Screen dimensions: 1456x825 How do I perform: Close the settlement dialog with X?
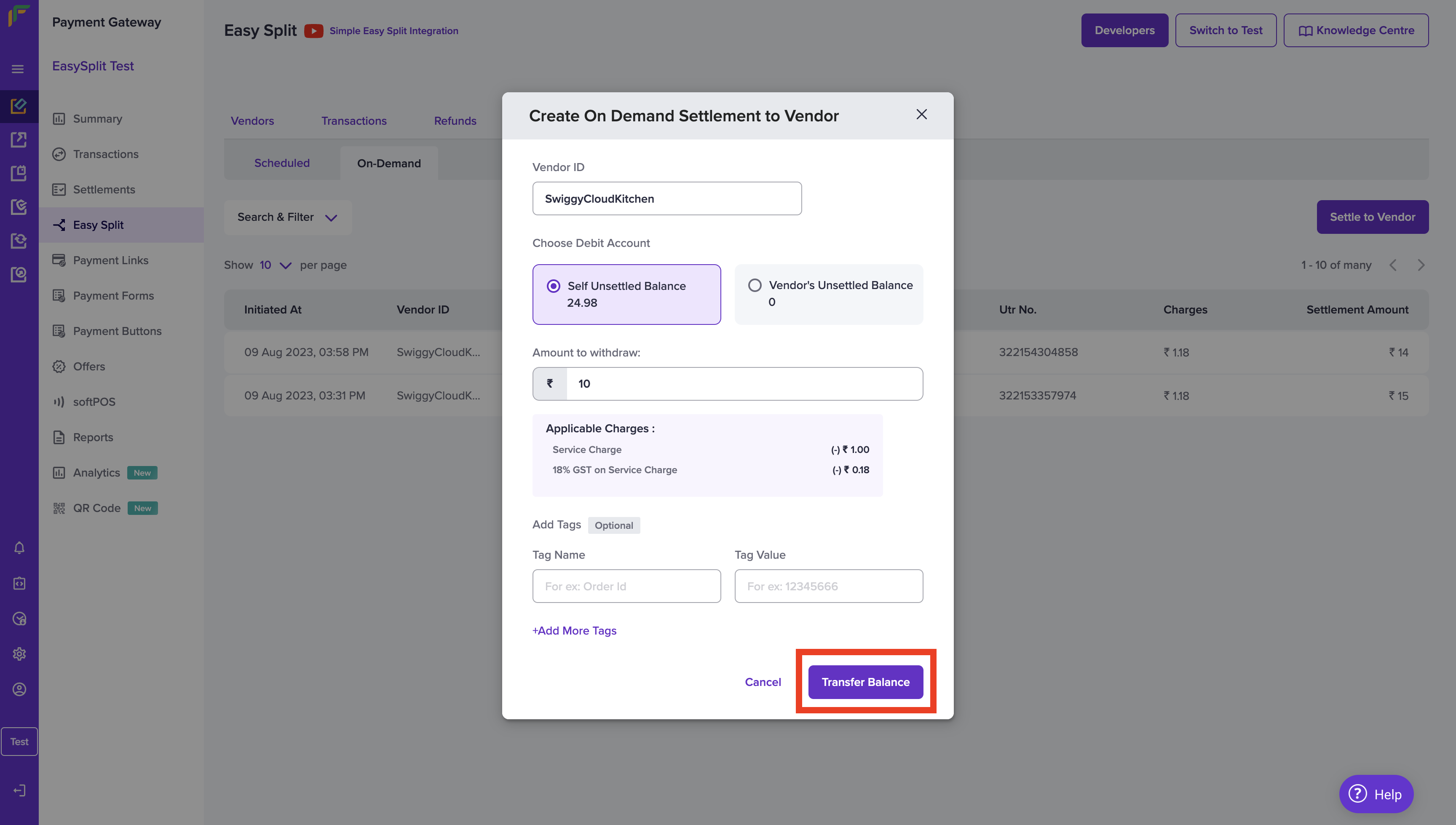point(921,115)
